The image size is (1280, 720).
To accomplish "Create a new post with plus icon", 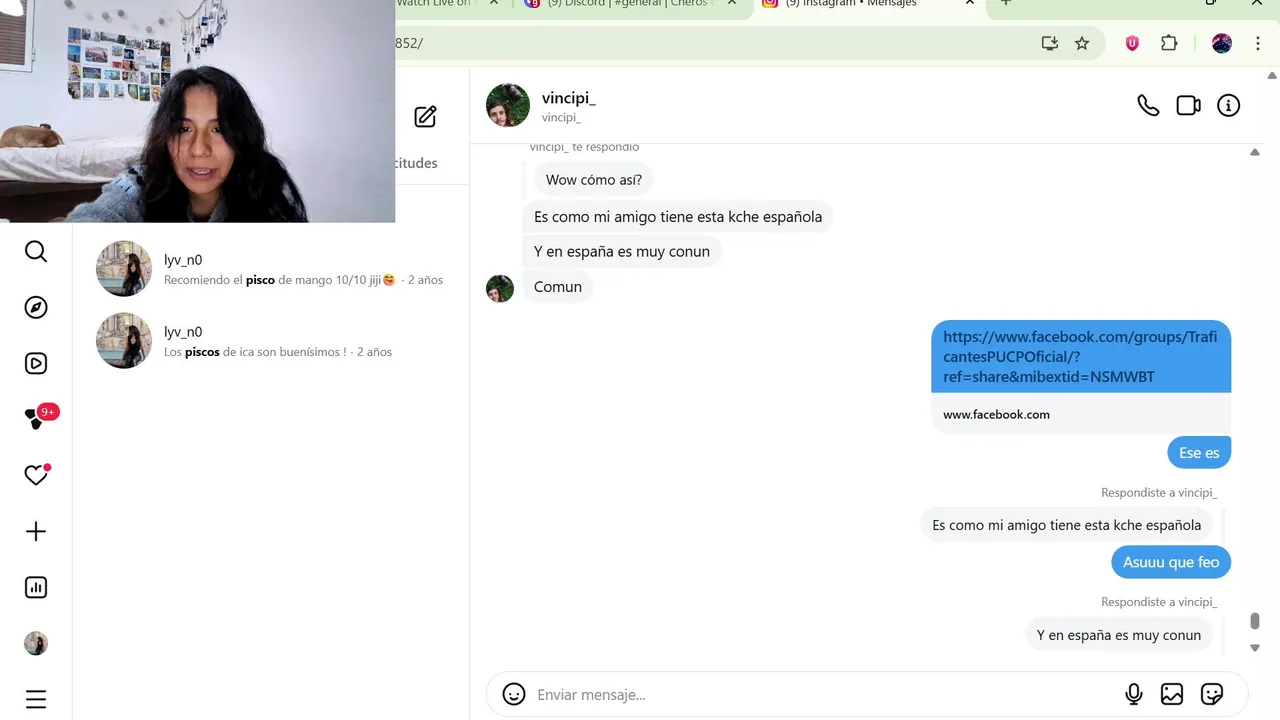I will [36, 531].
